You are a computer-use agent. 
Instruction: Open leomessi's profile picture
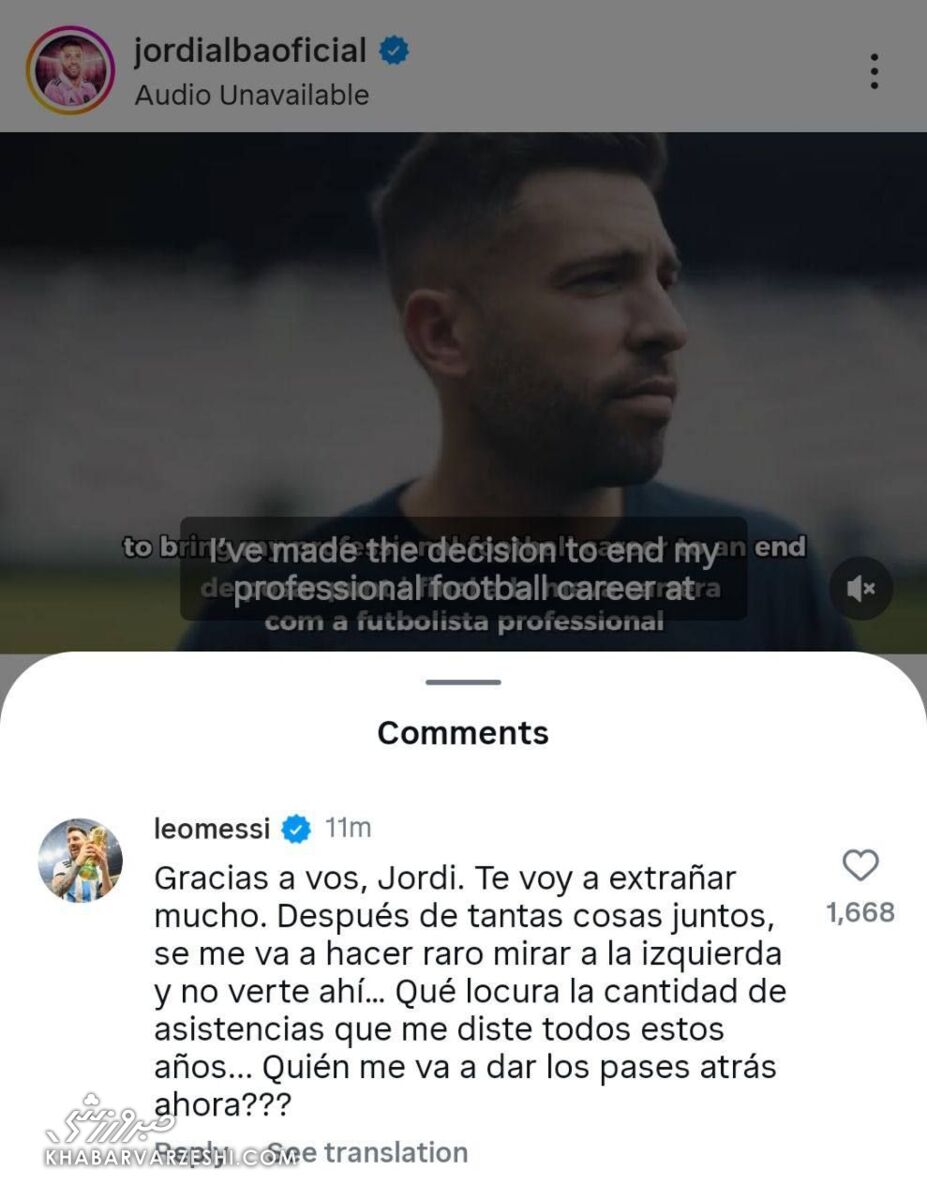[x=81, y=859]
